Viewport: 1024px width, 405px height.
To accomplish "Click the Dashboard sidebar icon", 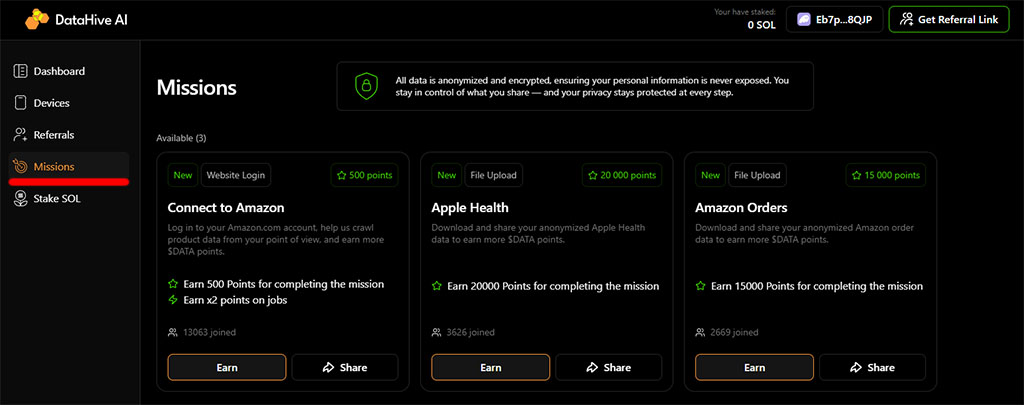I will [20, 71].
